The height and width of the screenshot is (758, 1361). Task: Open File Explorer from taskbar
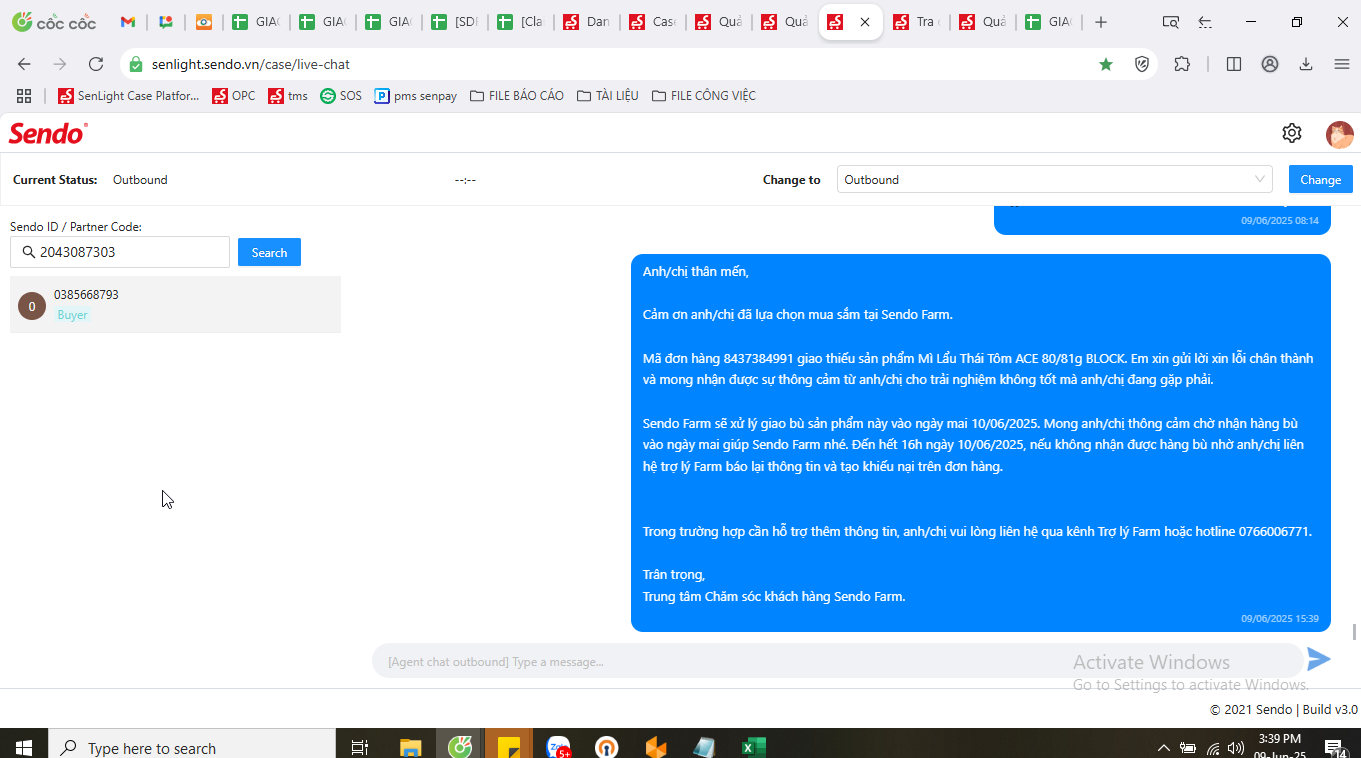coord(411,747)
